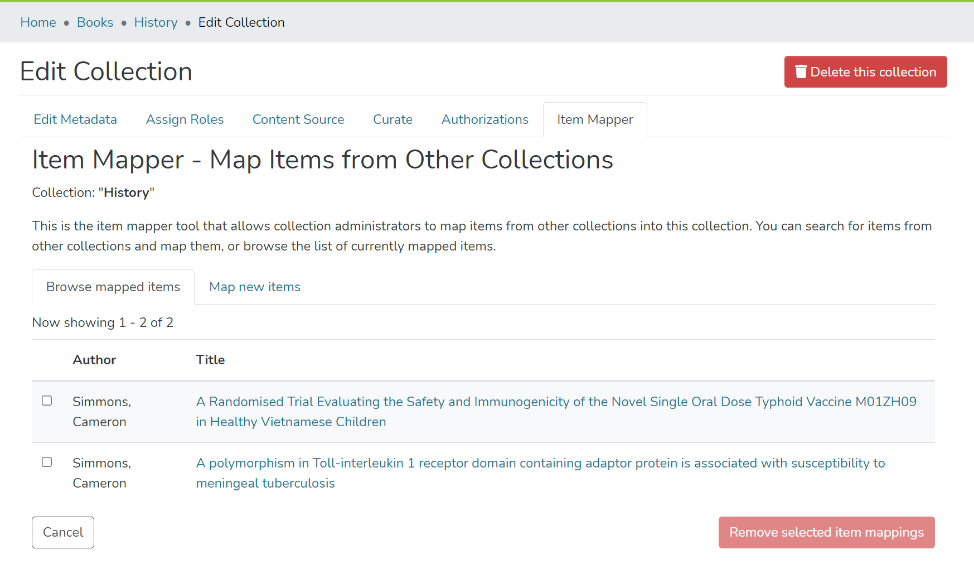Select the Authorizations tab

tap(485, 119)
